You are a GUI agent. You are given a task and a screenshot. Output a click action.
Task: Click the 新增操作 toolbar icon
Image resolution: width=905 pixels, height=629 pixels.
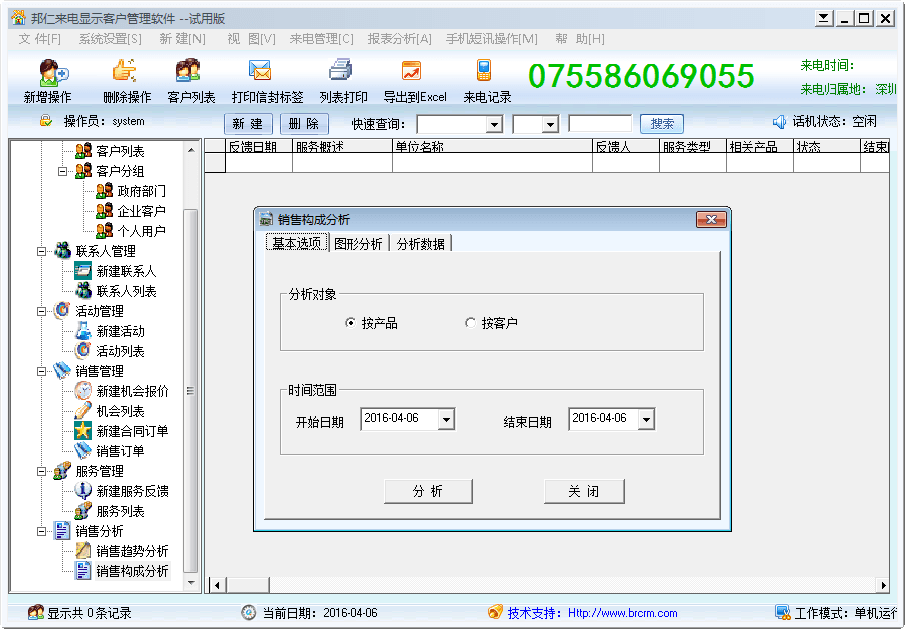[x=47, y=79]
